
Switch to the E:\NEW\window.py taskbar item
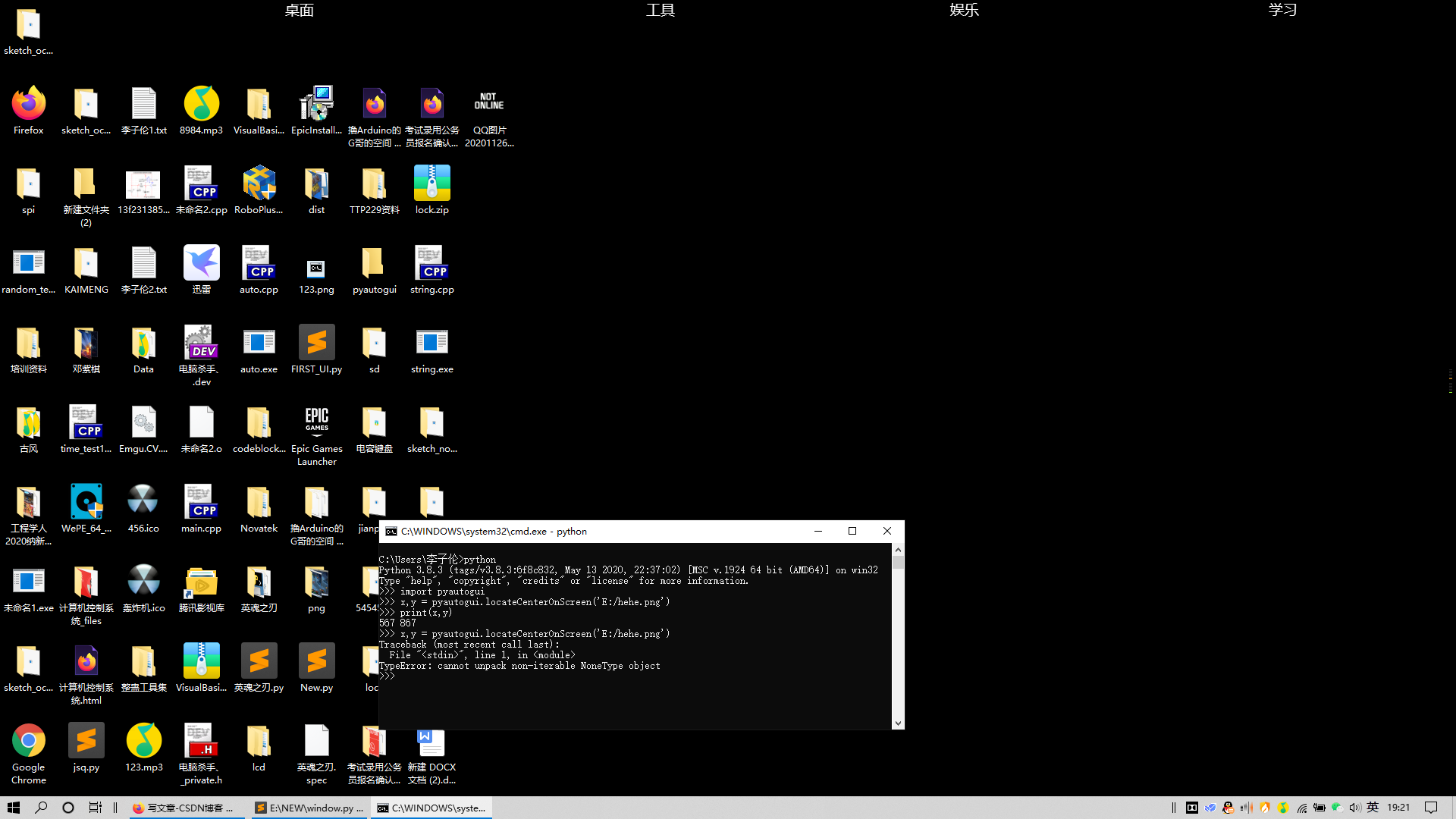click(309, 808)
